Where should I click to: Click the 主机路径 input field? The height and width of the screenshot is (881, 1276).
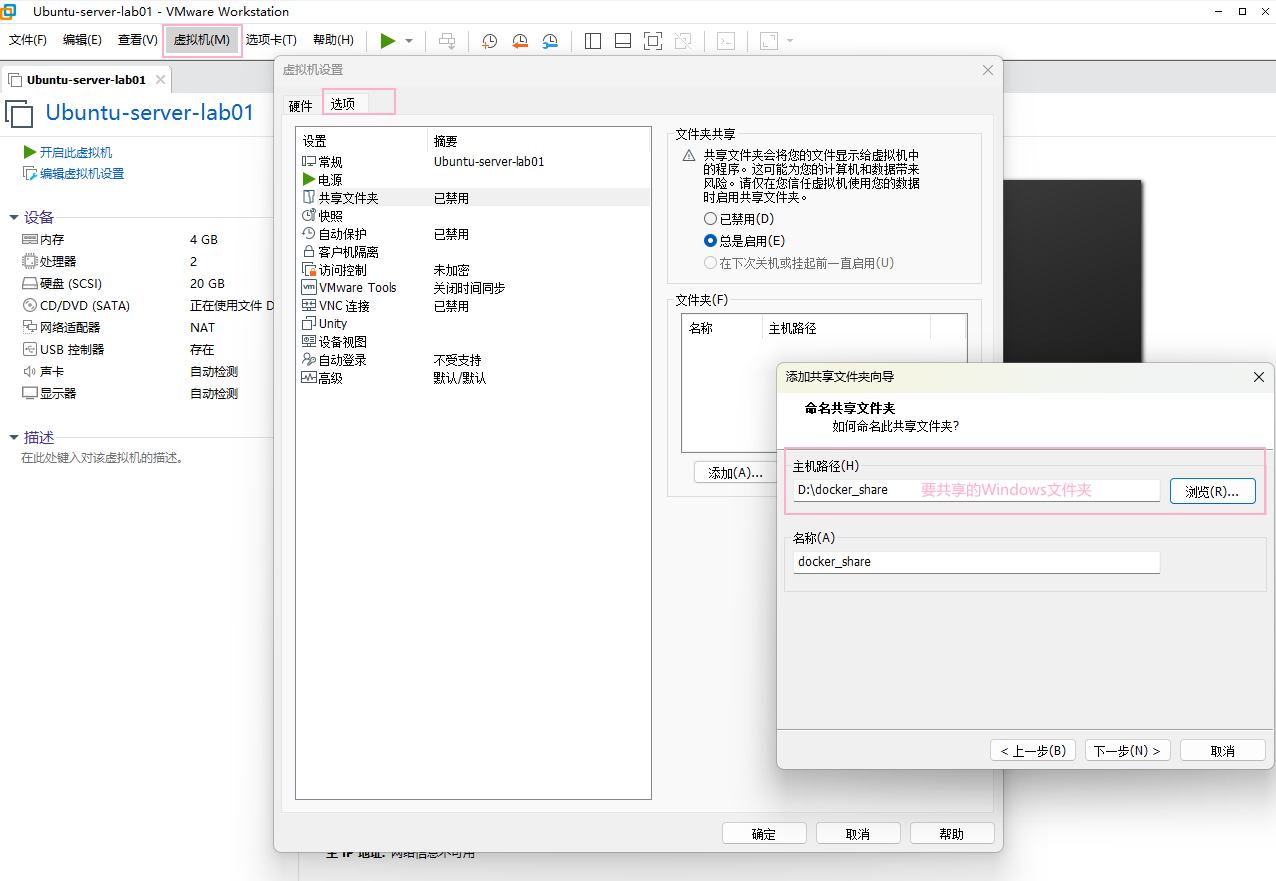[x=976, y=490]
